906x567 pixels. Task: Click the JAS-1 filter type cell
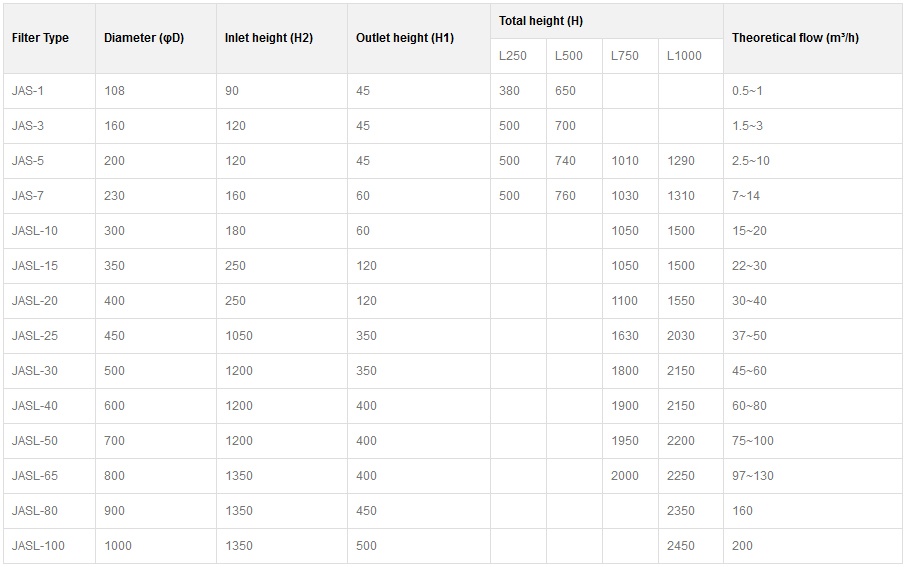(x=28, y=91)
